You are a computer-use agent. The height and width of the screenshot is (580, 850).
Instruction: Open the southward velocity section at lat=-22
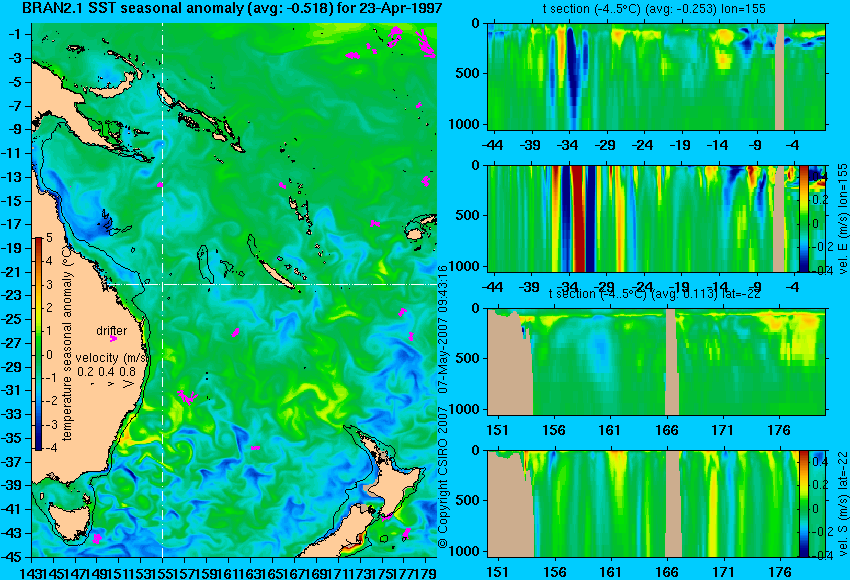coord(643,504)
